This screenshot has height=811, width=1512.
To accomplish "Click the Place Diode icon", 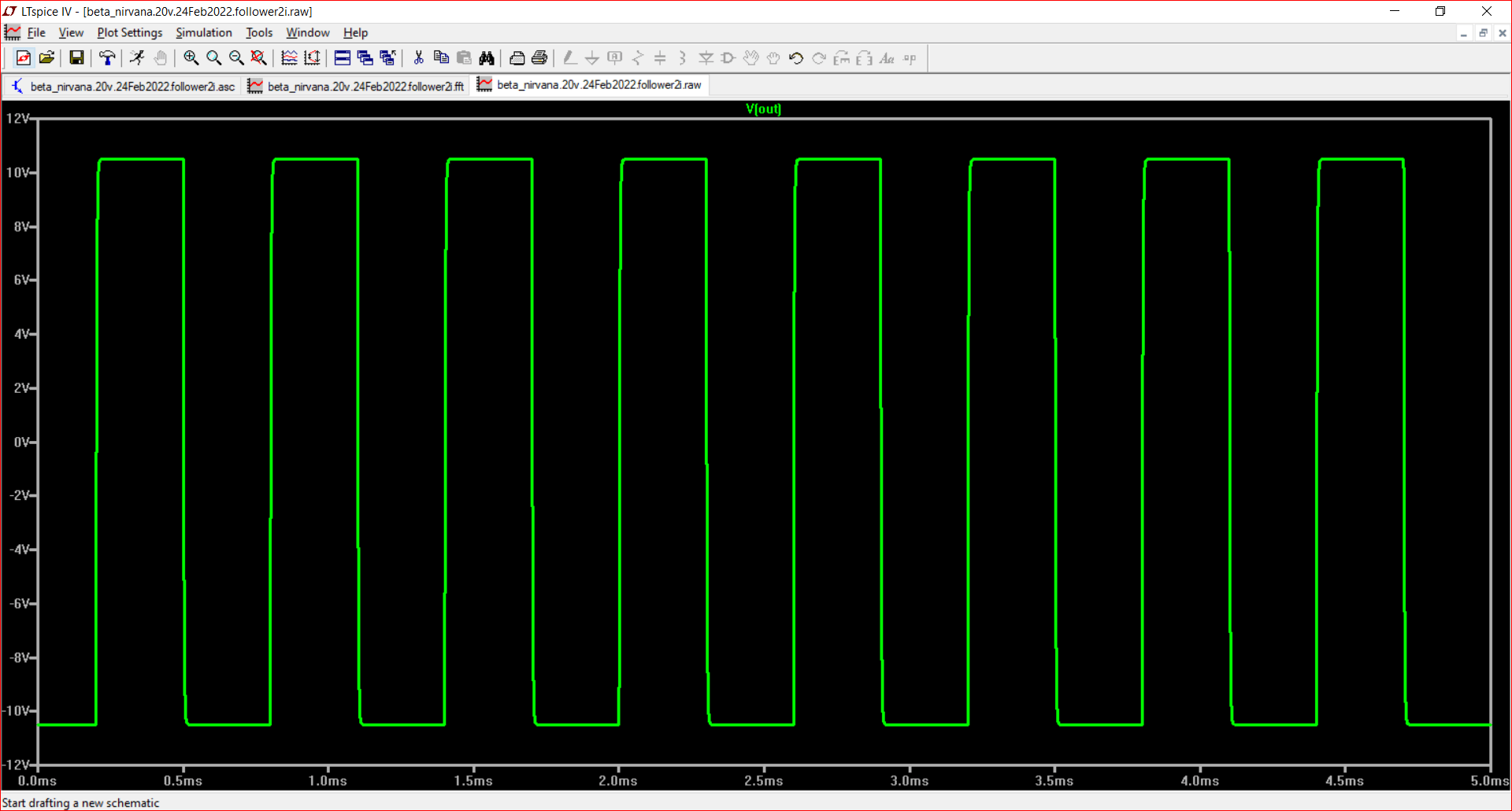I will [706, 58].
